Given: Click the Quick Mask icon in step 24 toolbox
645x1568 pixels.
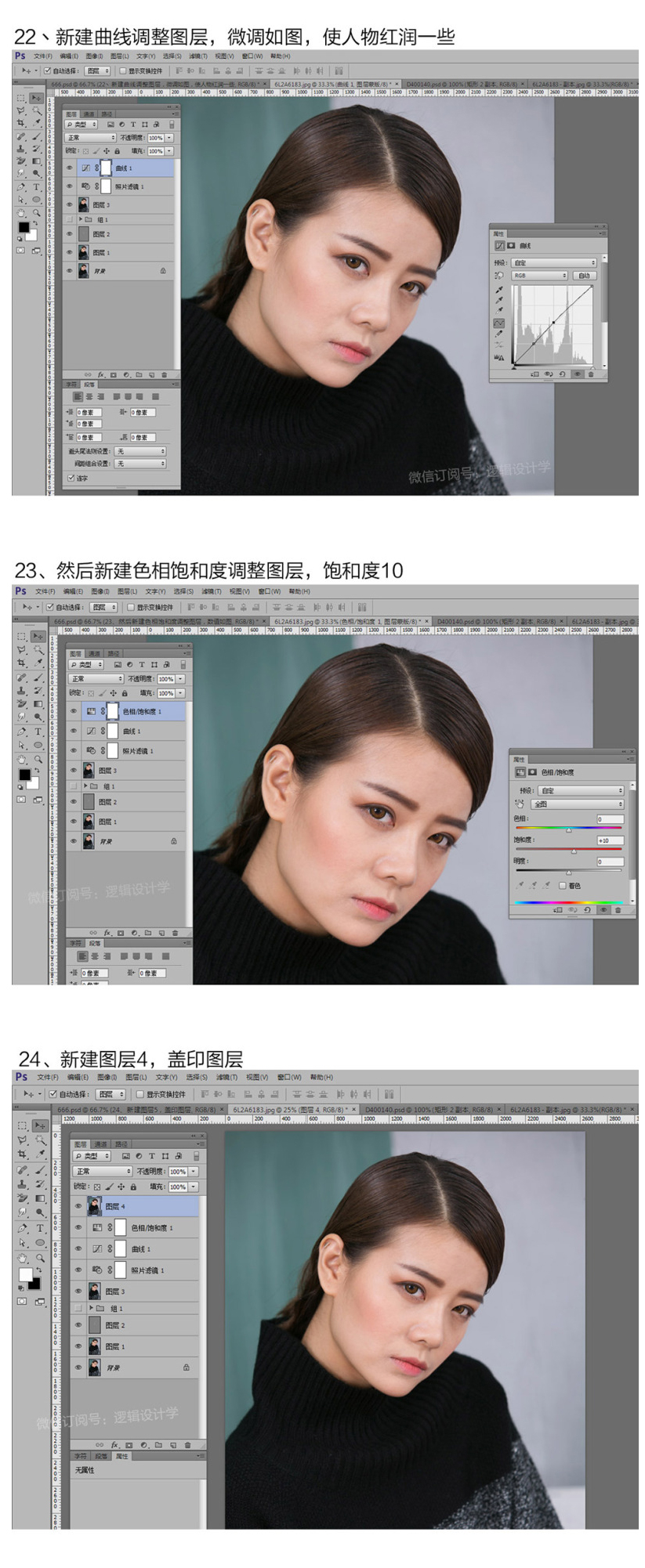Looking at the screenshot, I should coord(23,1301).
